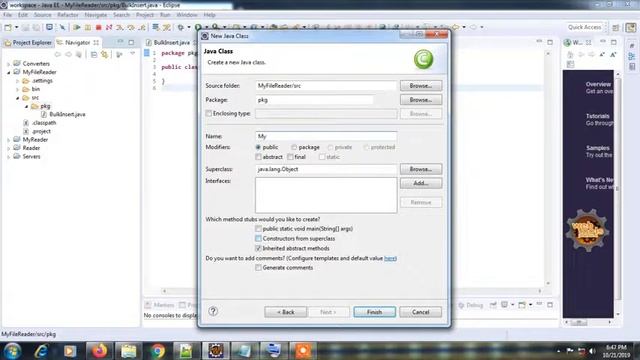
Task: Open Windows Media Player taskbar icon
Action: 70,351
